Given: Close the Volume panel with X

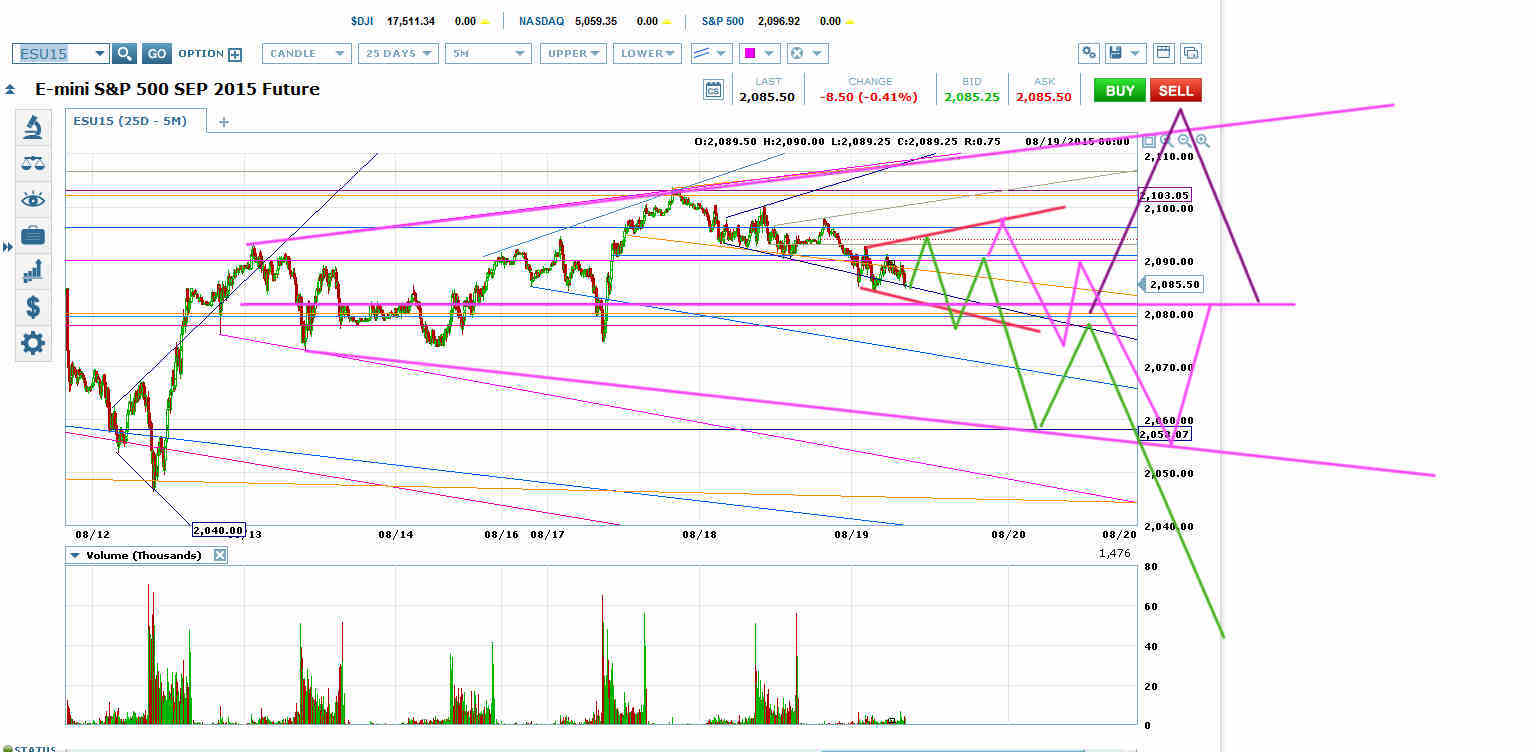Looking at the screenshot, I should (220, 555).
